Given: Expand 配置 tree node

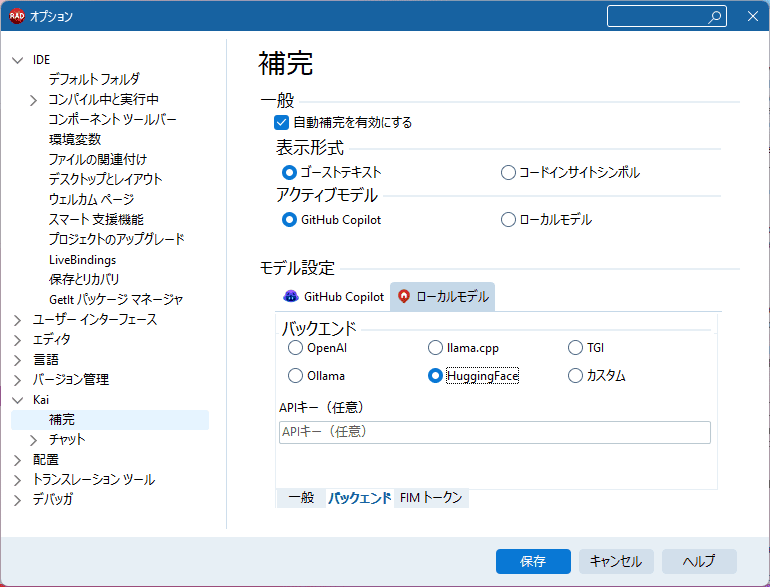Looking at the screenshot, I should (x=18, y=460).
